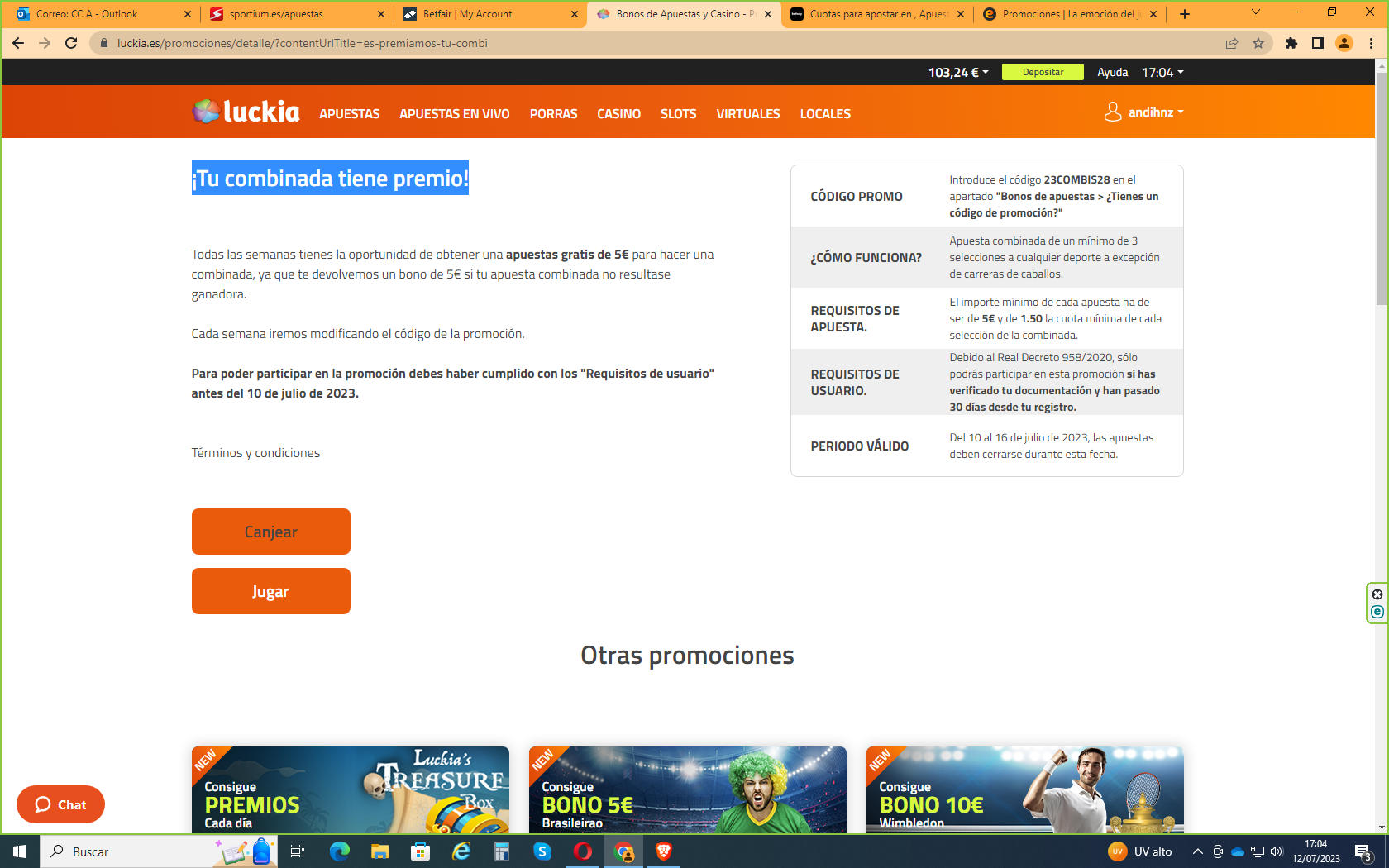Open the Chat support bubble
This screenshot has width=1389, height=868.
[x=60, y=804]
